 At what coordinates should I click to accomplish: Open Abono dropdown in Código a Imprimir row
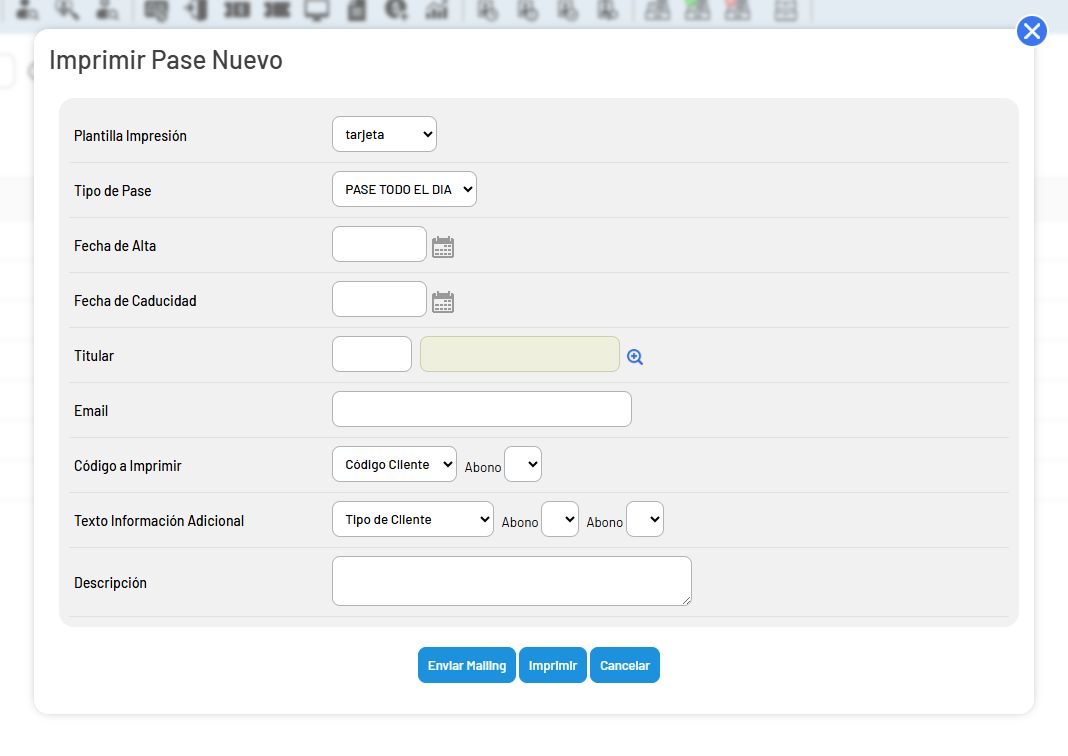pos(523,464)
